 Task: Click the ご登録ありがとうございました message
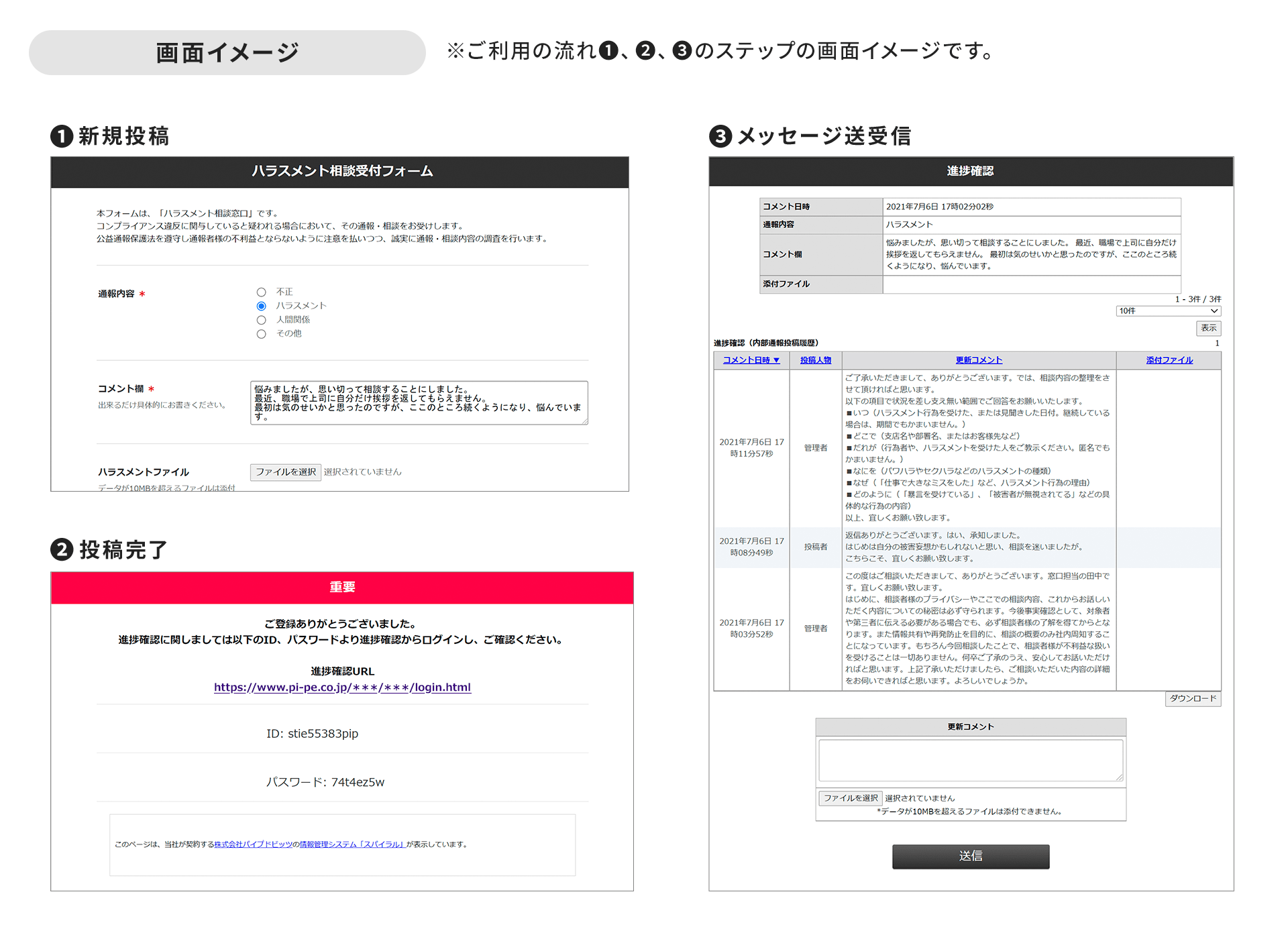pyautogui.click(x=342, y=624)
